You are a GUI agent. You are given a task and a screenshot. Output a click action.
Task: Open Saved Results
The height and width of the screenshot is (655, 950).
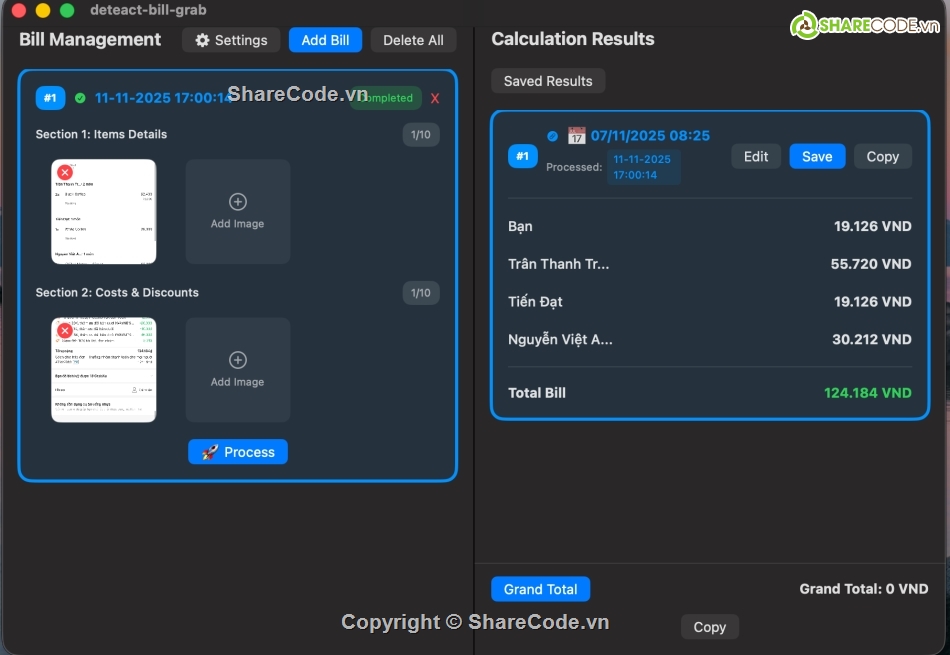tap(548, 81)
